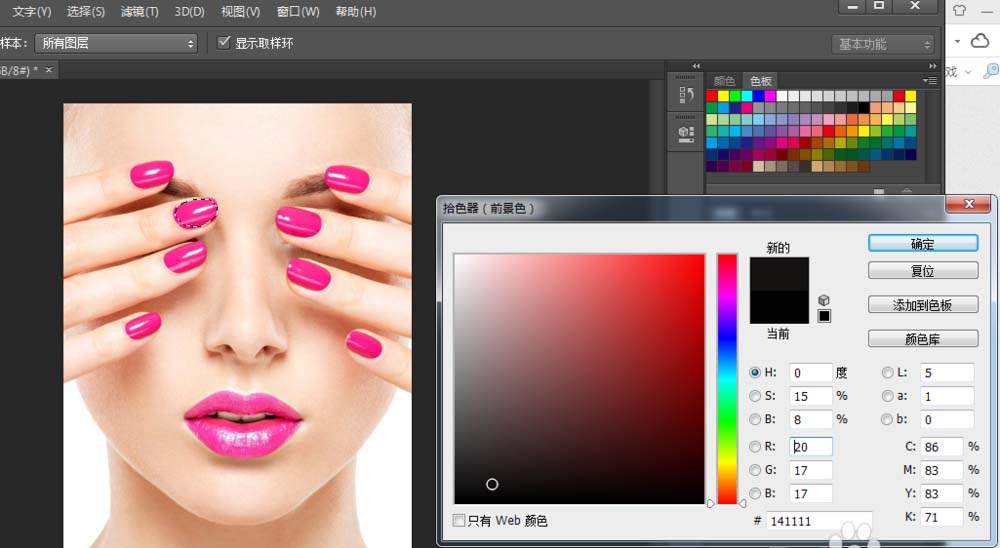The height and width of the screenshot is (548, 1000).
Task: Click the shirt skin icon at top right
Action: coord(960,11)
